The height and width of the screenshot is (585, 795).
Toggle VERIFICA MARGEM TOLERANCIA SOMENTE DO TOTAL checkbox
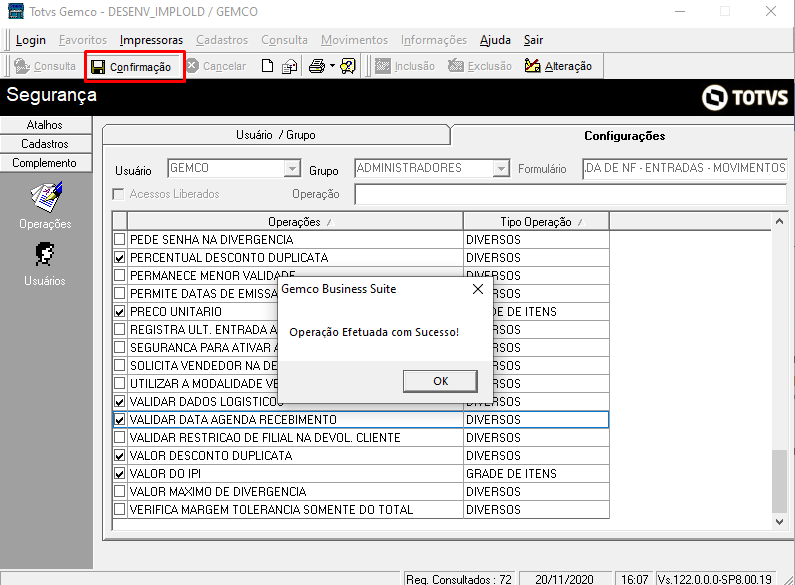120,509
